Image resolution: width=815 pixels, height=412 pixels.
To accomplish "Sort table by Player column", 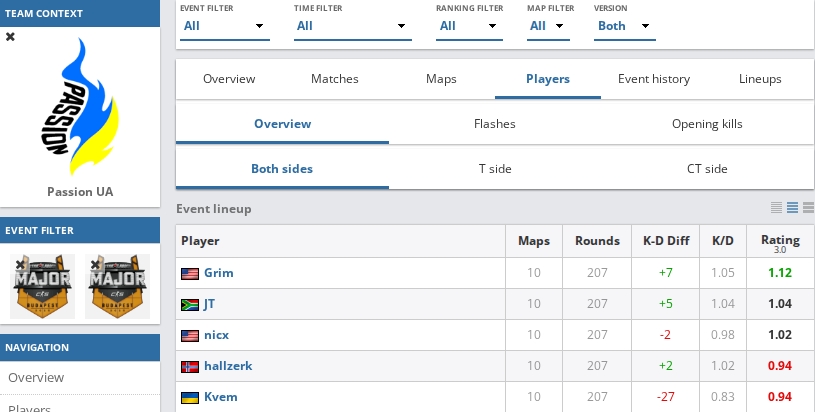I will (340, 241).
